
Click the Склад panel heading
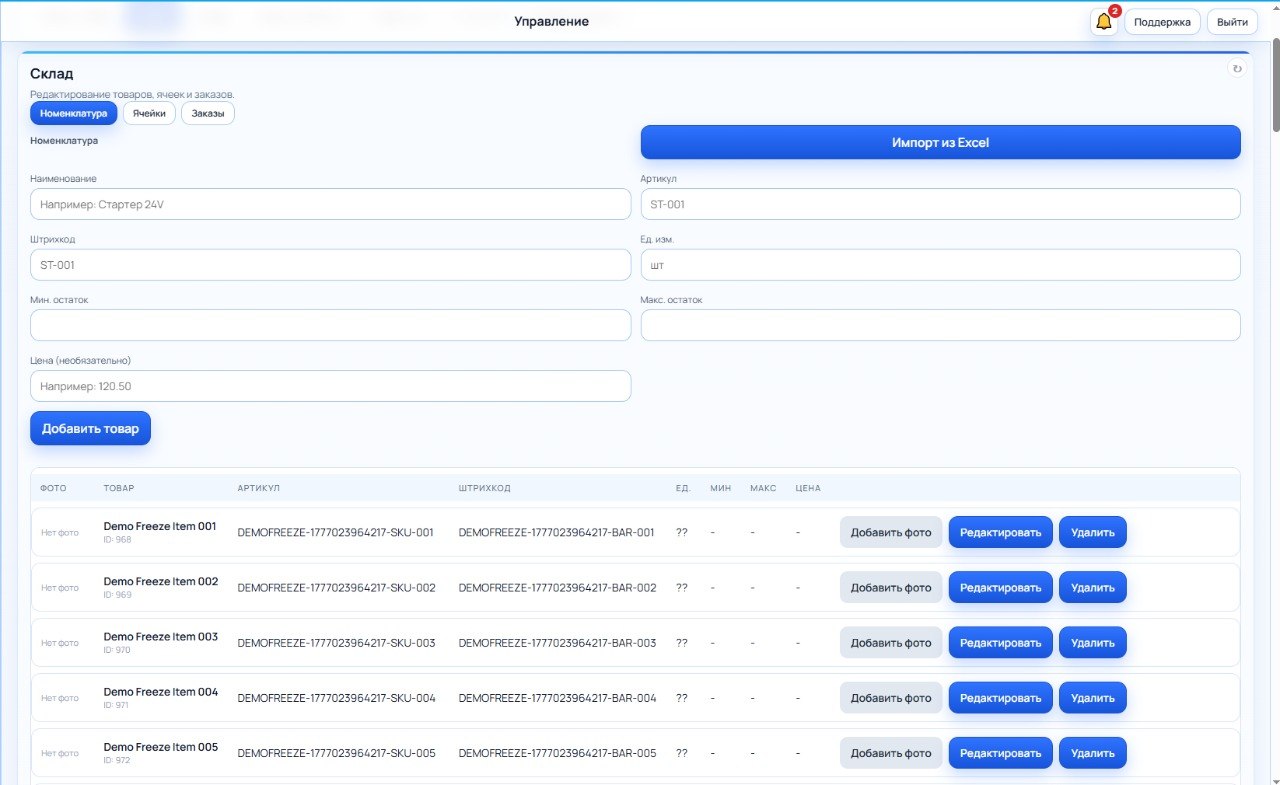click(x=51, y=74)
